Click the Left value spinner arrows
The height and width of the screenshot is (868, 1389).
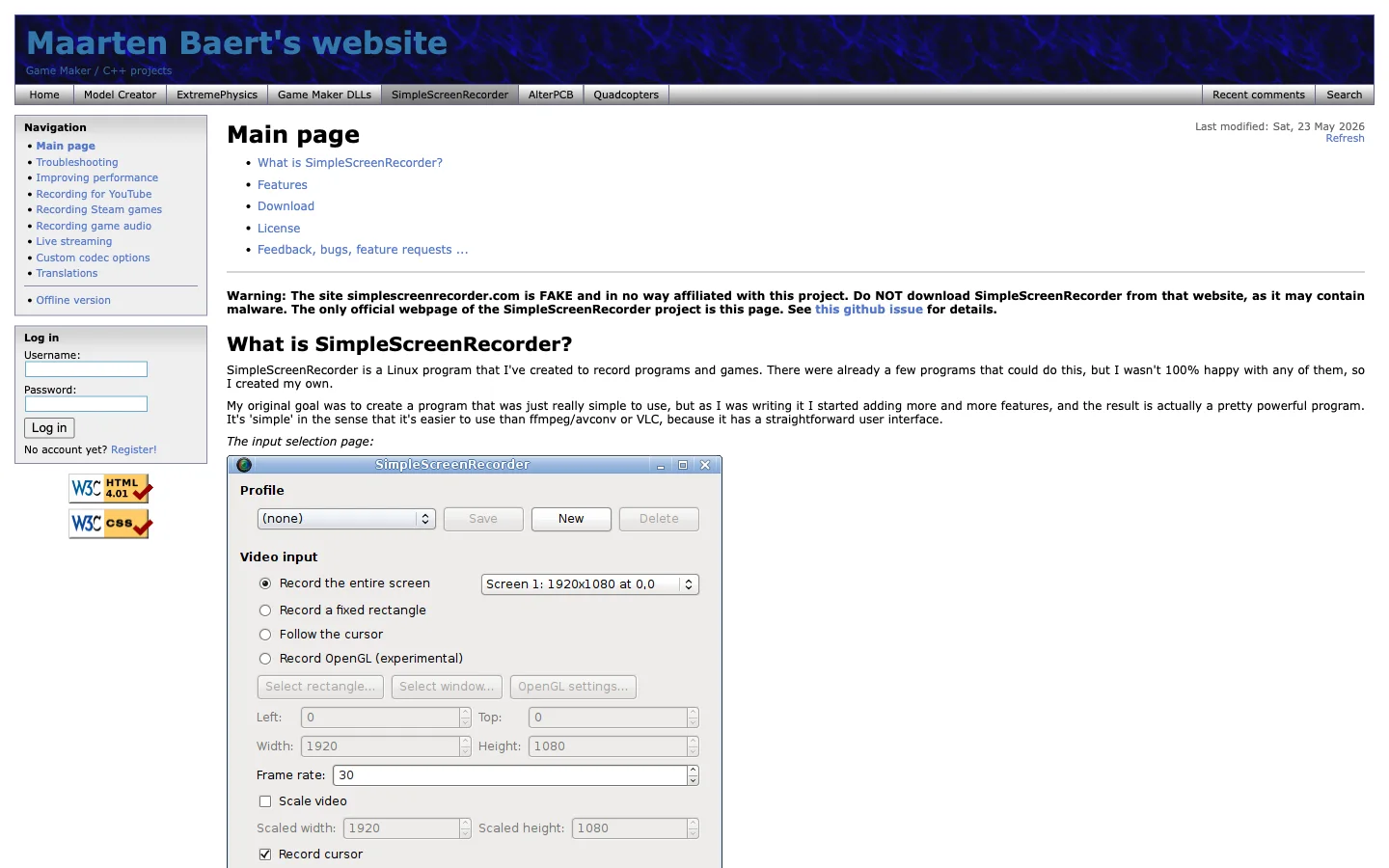pos(465,718)
